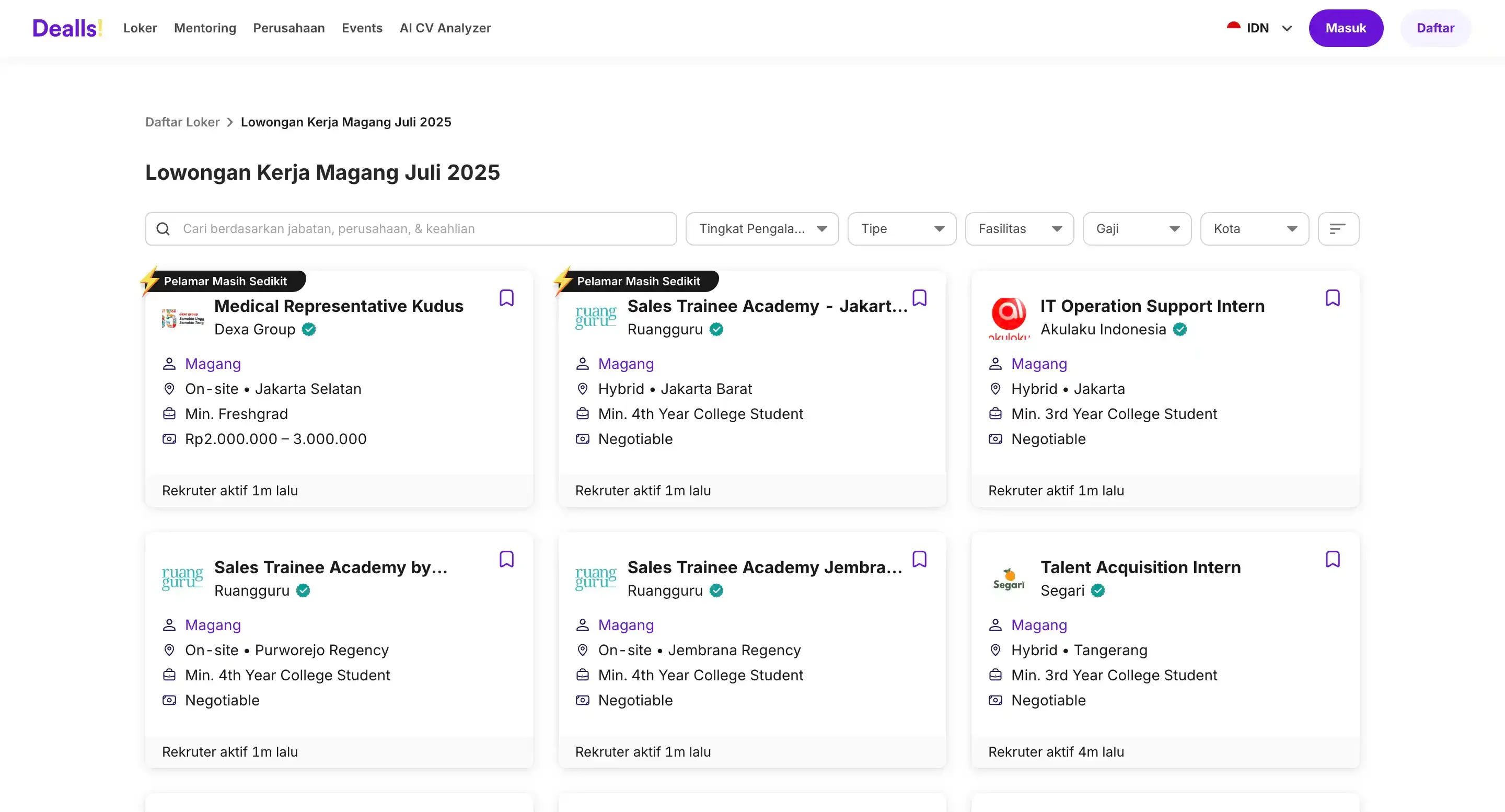Click Dexa Group company name

tap(254, 330)
